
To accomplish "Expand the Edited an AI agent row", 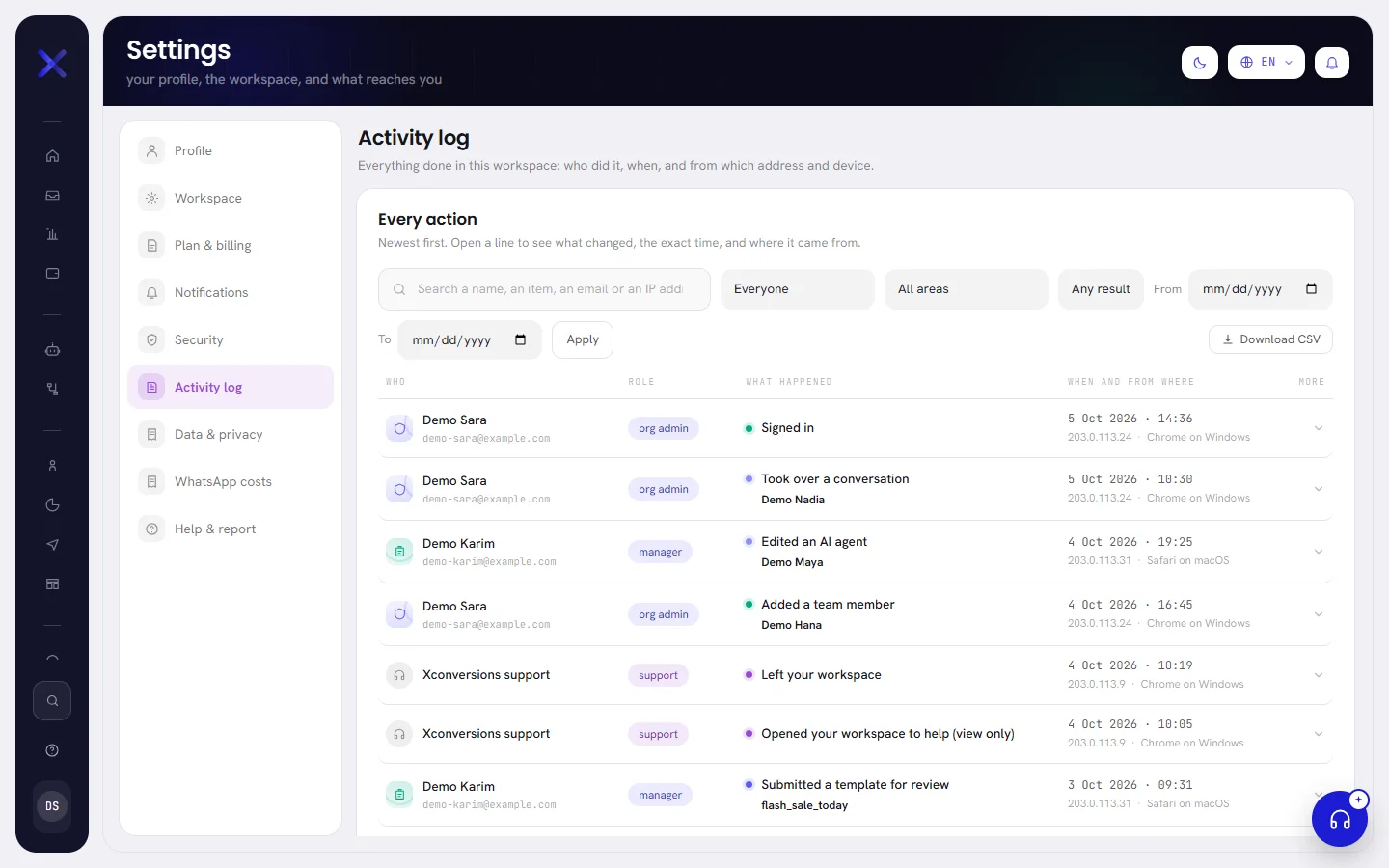I will (x=1319, y=552).
